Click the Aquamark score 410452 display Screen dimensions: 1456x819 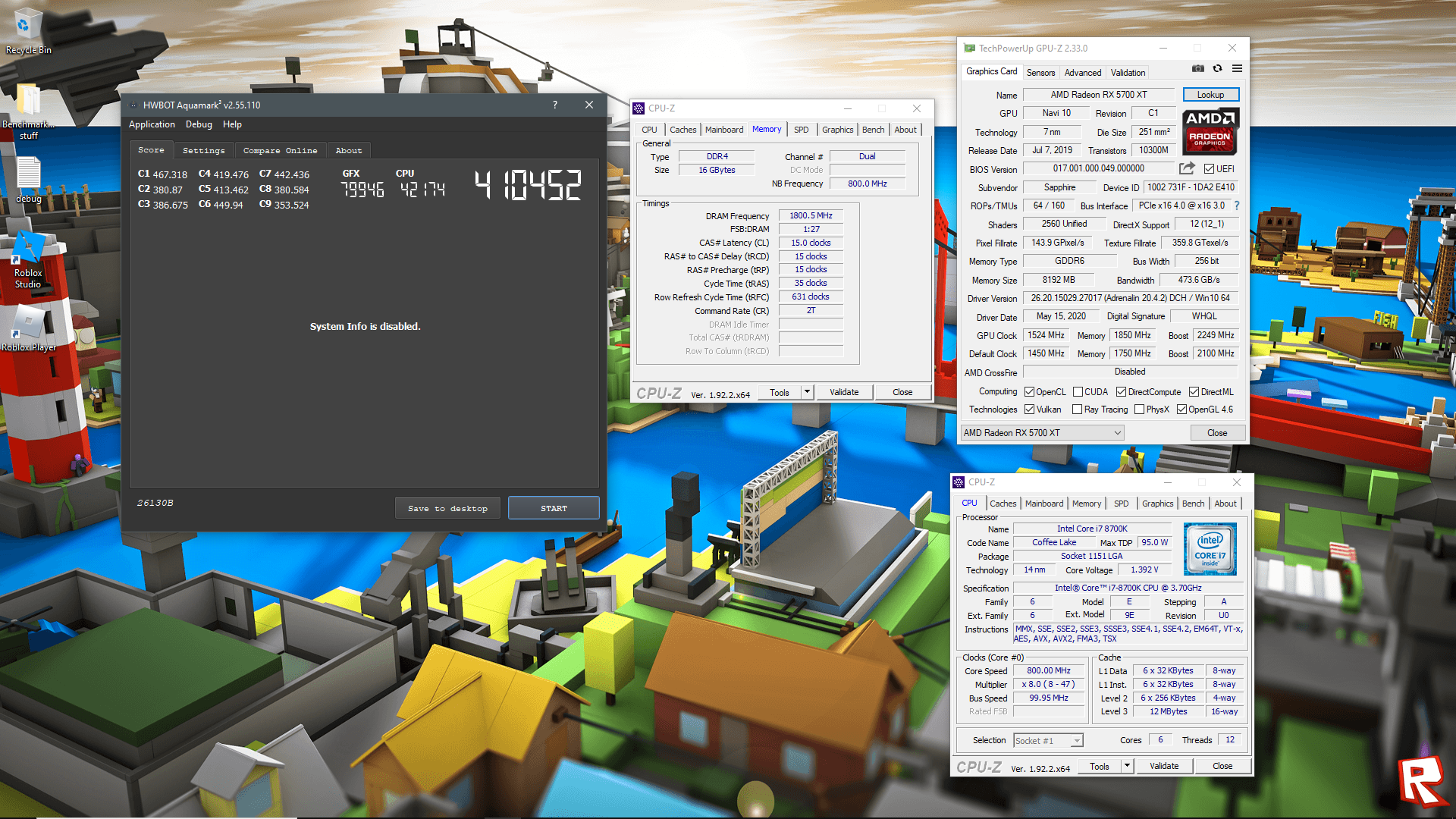click(x=528, y=185)
